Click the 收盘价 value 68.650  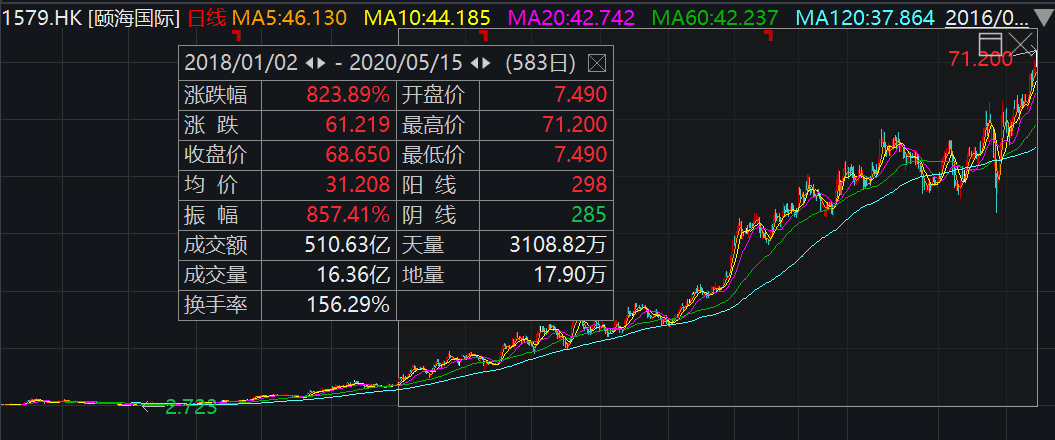[x=357, y=155]
